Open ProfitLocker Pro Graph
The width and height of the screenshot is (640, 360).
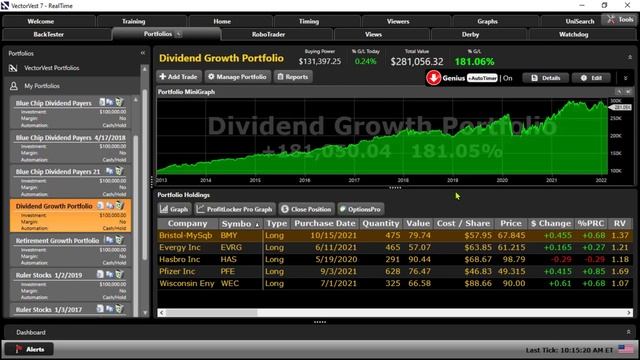pyautogui.click(x=235, y=209)
